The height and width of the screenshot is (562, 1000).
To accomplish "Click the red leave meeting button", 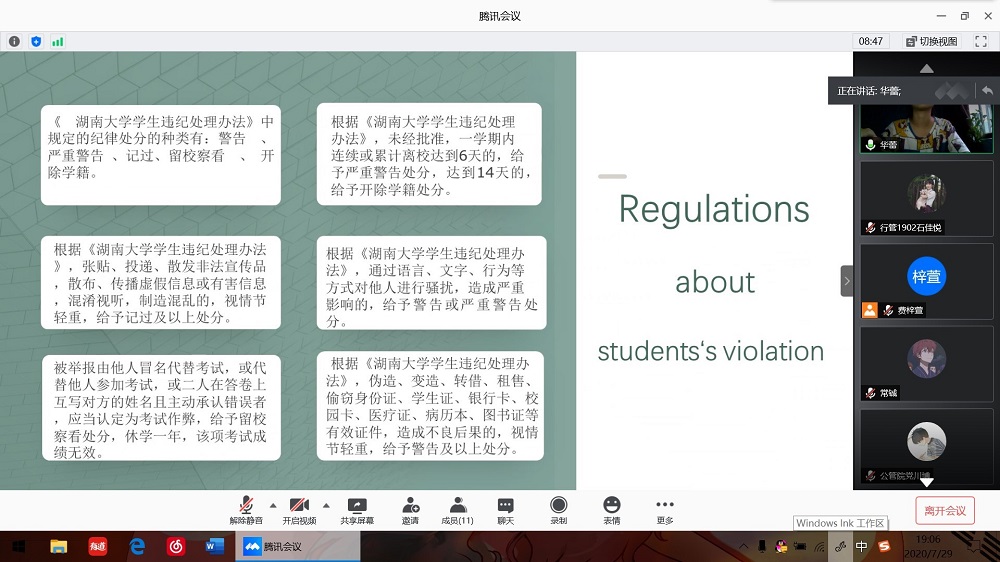I will (x=944, y=511).
